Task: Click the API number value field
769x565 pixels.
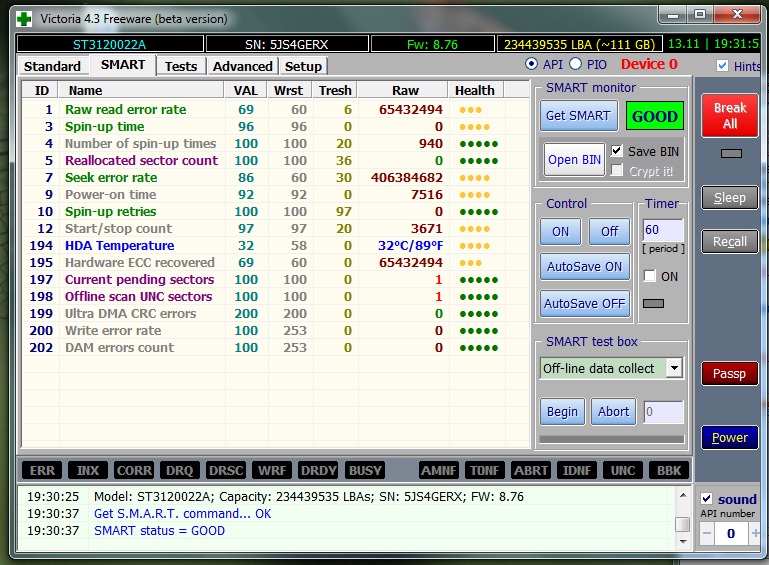Action: (731, 533)
